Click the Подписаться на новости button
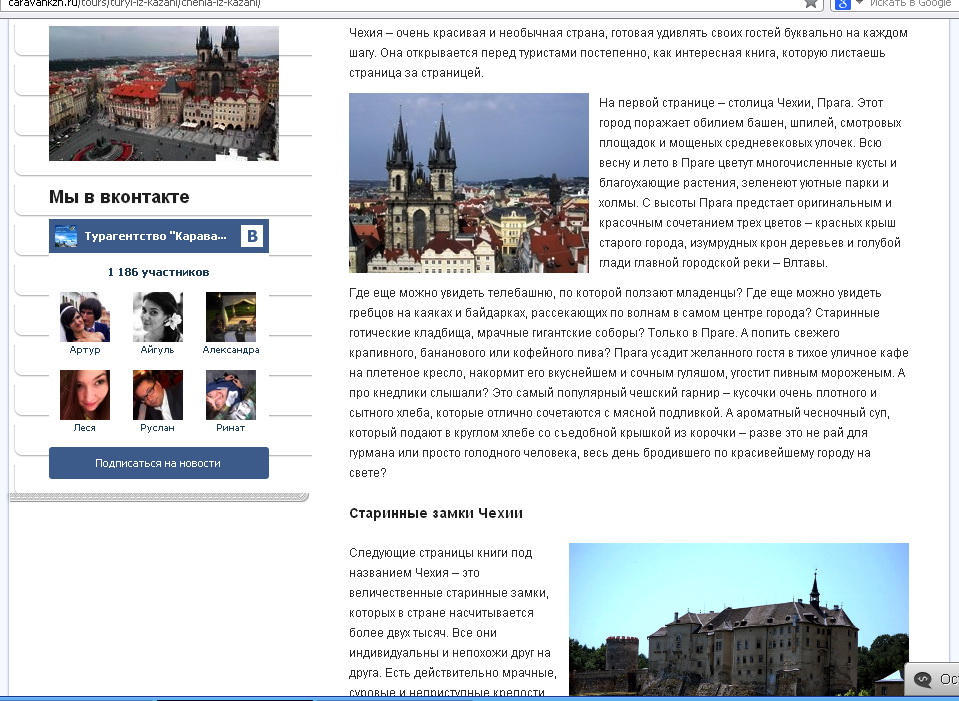959x701 pixels. (x=158, y=463)
